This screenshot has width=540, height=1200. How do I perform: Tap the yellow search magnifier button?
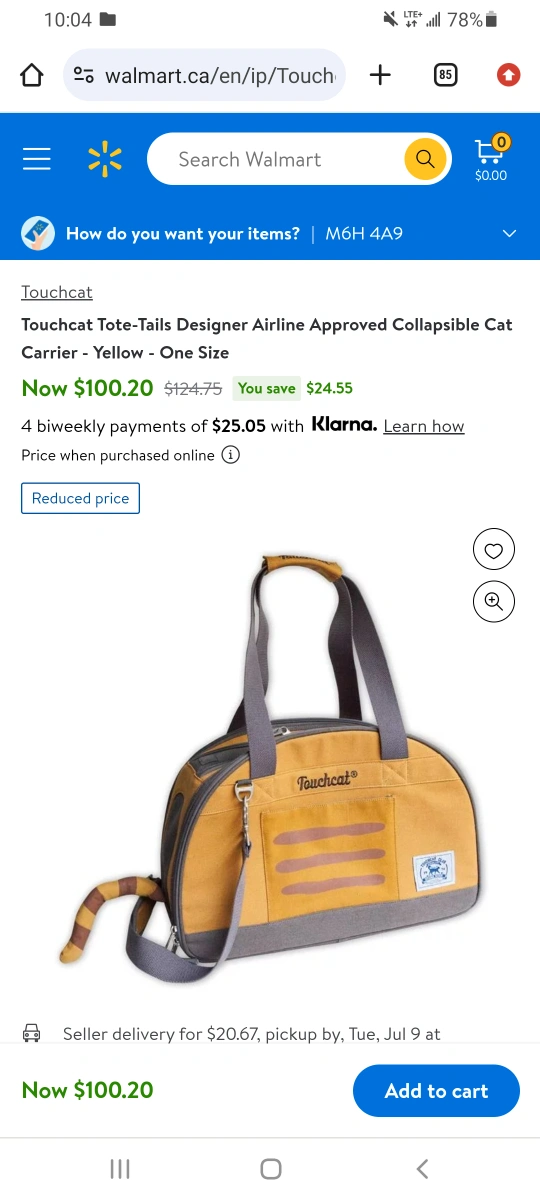425,159
